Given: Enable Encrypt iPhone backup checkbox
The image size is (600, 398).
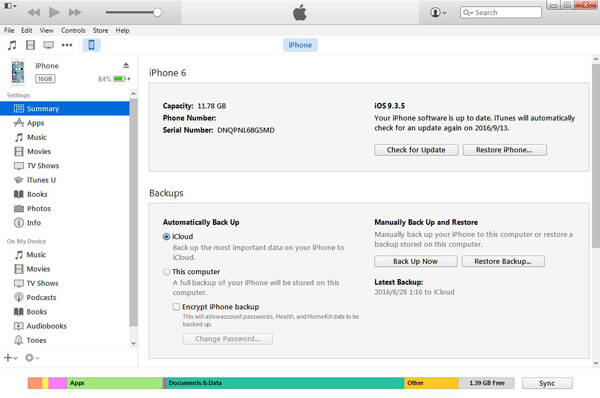Looking at the screenshot, I should coord(176,307).
